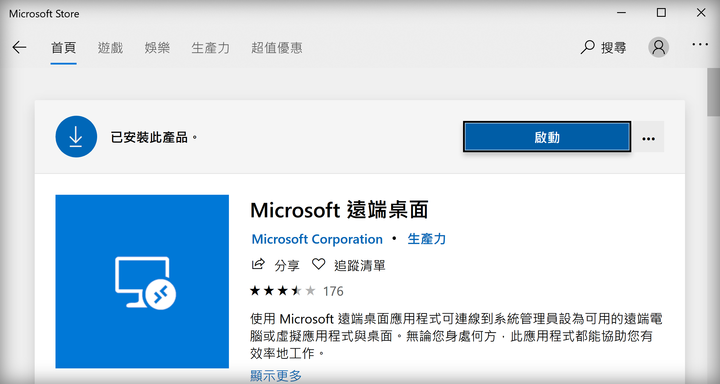The image size is (720, 384).
Task: Expand more options beside 啟動 button
Action: click(x=648, y=137)
